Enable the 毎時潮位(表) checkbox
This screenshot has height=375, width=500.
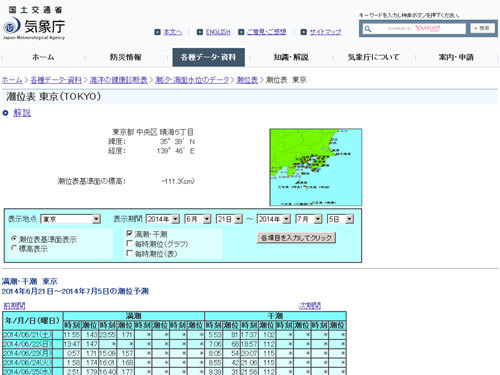130,253
